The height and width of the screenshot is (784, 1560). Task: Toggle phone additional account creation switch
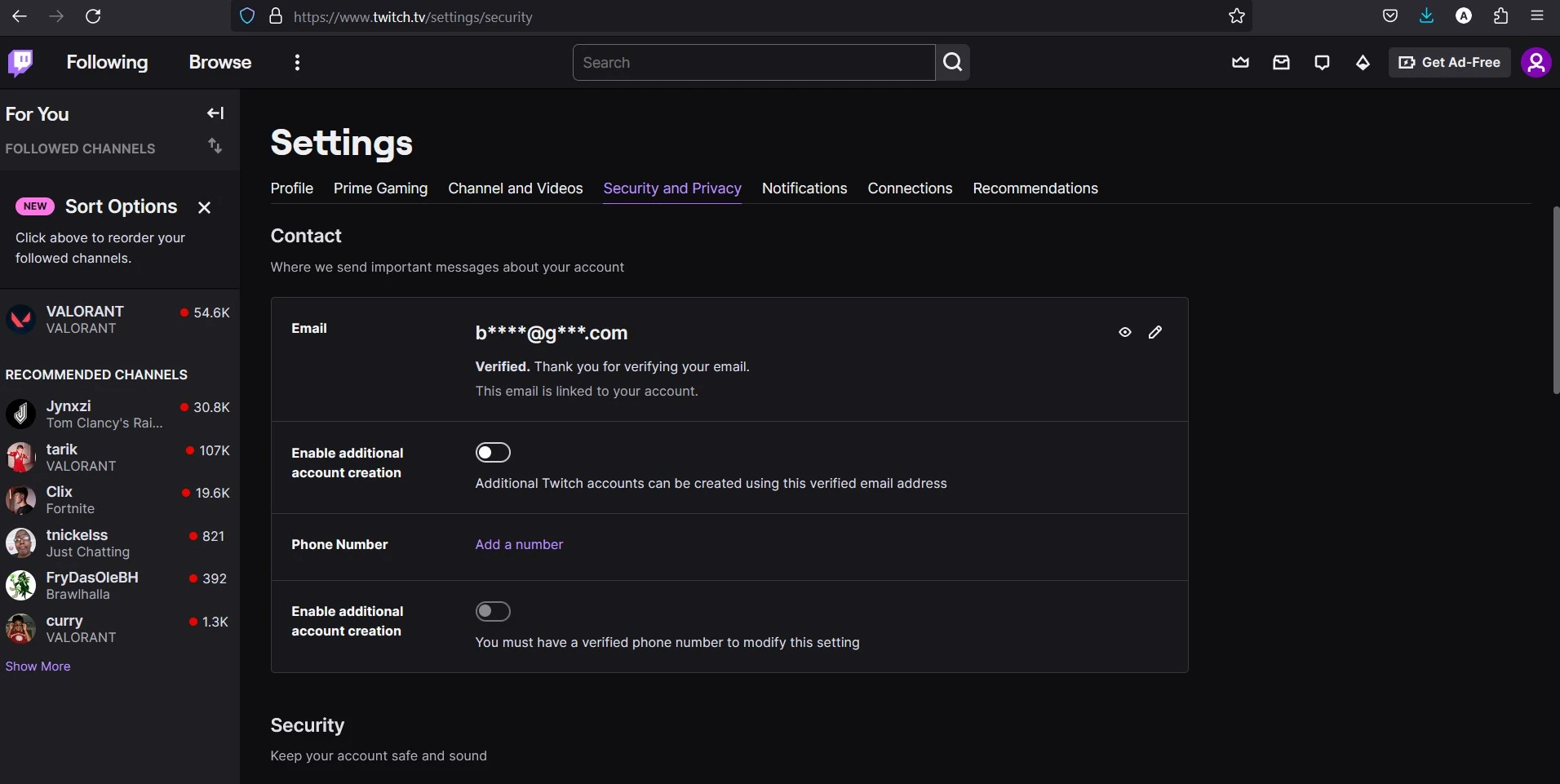click(x=494, y=611)
